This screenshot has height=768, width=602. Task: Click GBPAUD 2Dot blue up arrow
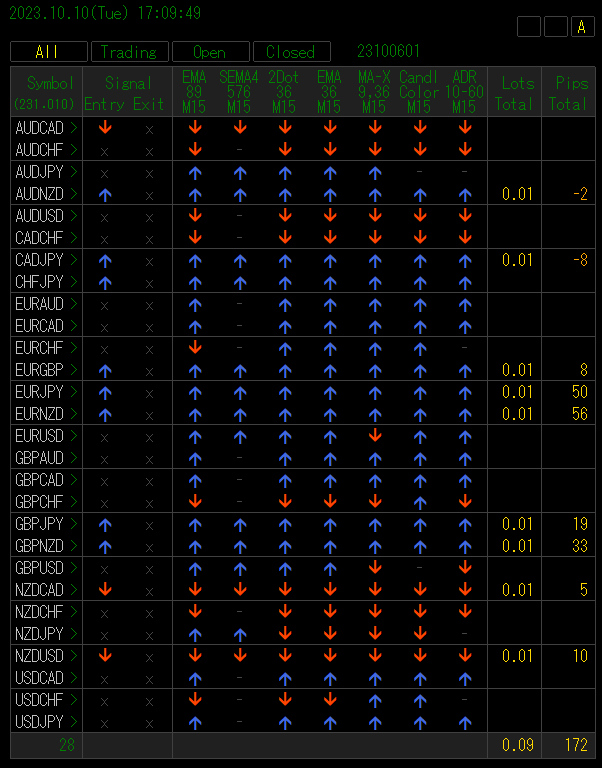(285, 459)
